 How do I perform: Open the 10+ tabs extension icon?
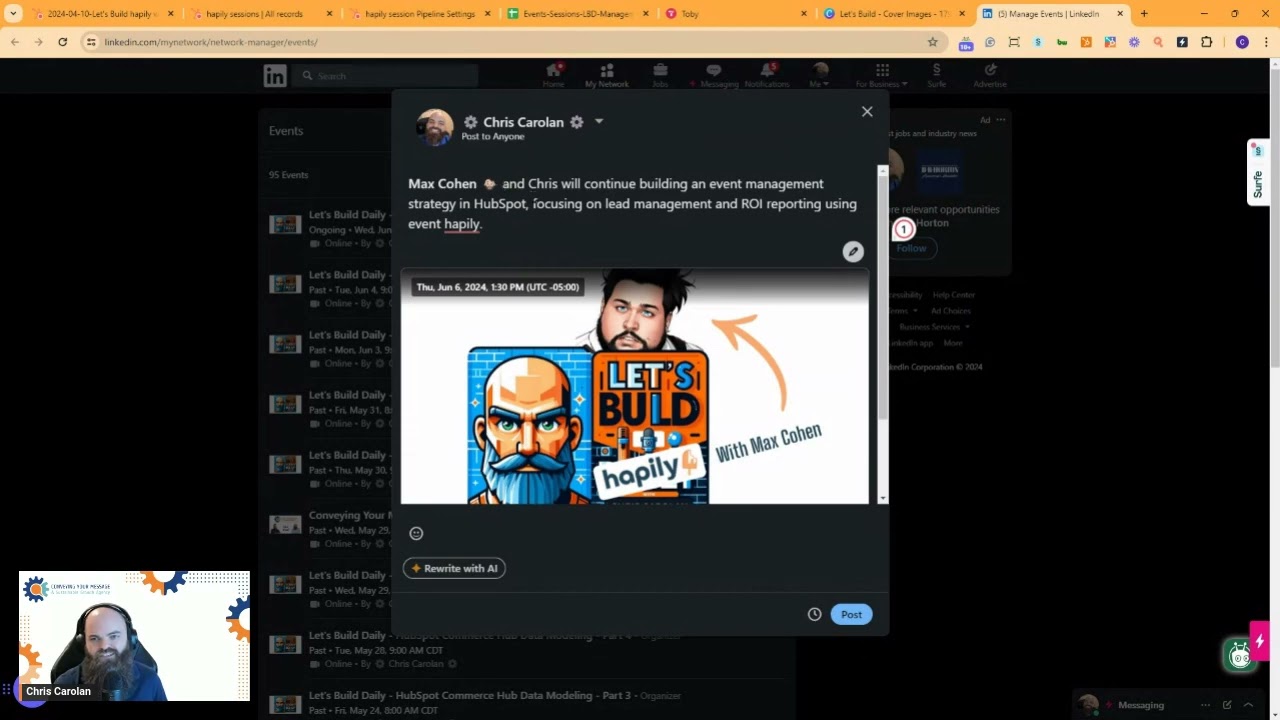[965, 43]
